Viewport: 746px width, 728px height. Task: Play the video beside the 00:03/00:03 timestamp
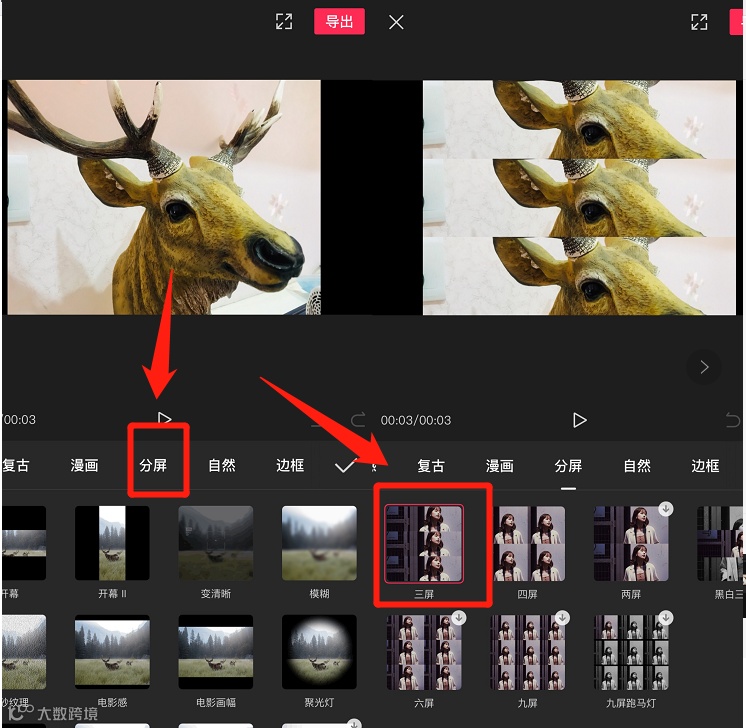click(579, 420)
